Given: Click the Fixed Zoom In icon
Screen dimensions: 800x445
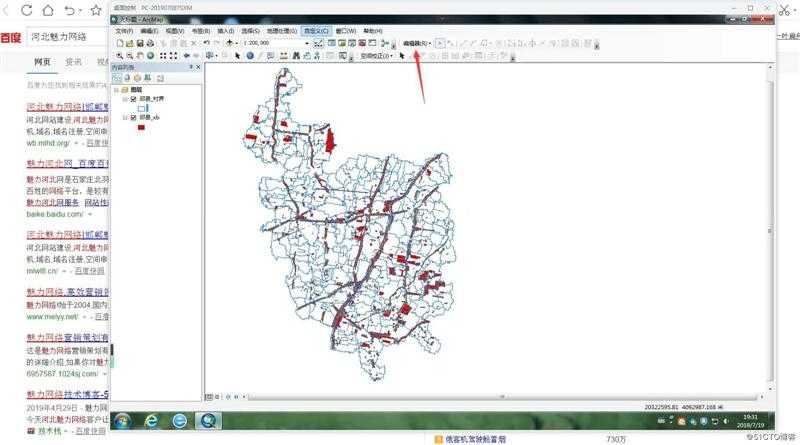Looking at the screenshot, I should (x=163, y=56).
